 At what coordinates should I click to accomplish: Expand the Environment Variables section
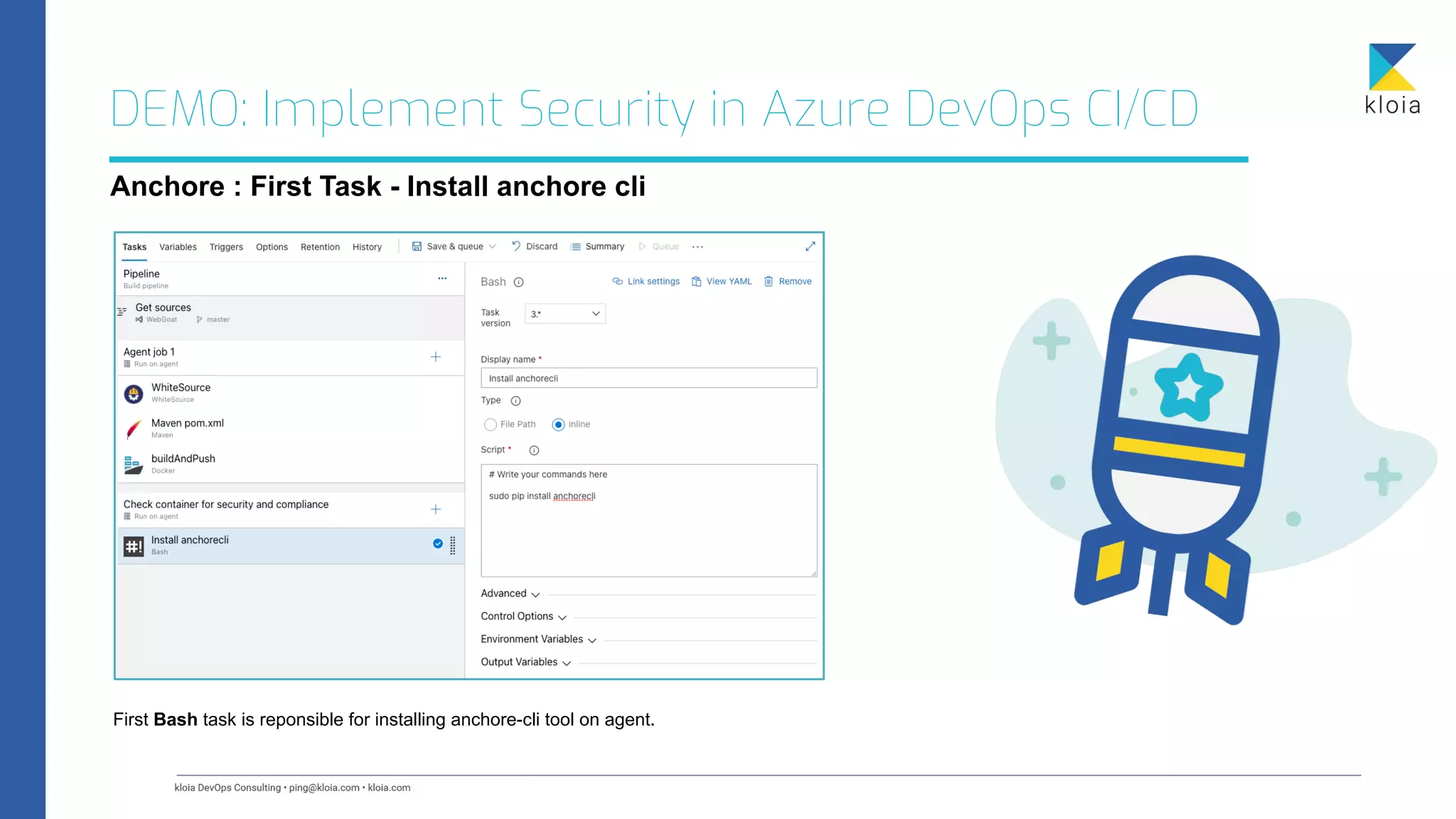point(539,639)
